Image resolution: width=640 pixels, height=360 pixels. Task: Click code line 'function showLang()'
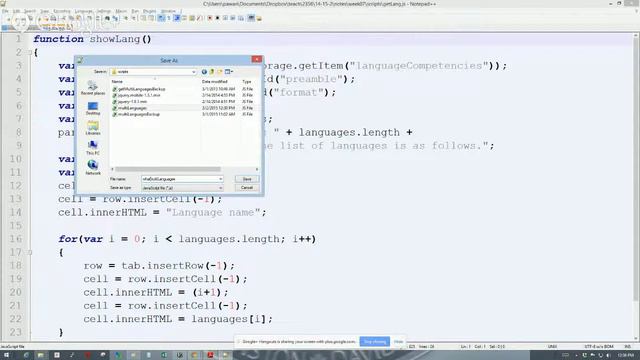tap(92, 39)
